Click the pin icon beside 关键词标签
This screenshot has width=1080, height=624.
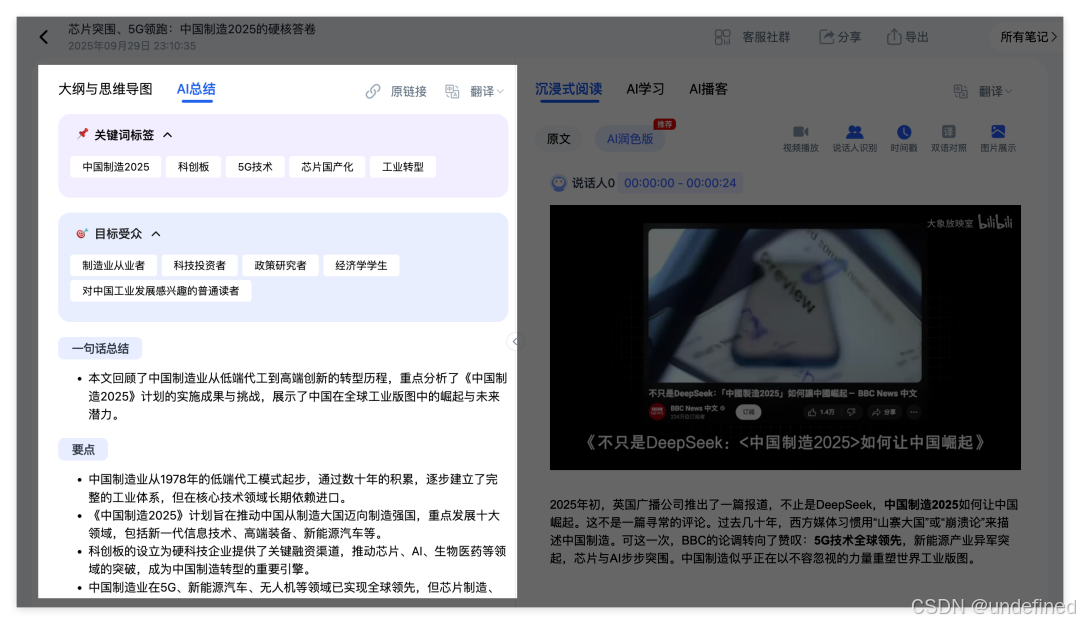click(83, 134)
